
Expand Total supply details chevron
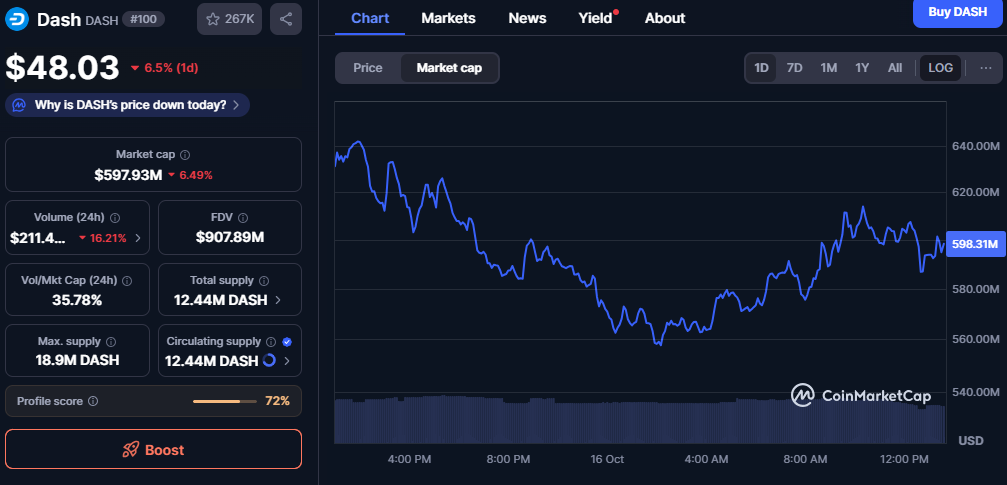pyautogui.click(x=277, y=300)
